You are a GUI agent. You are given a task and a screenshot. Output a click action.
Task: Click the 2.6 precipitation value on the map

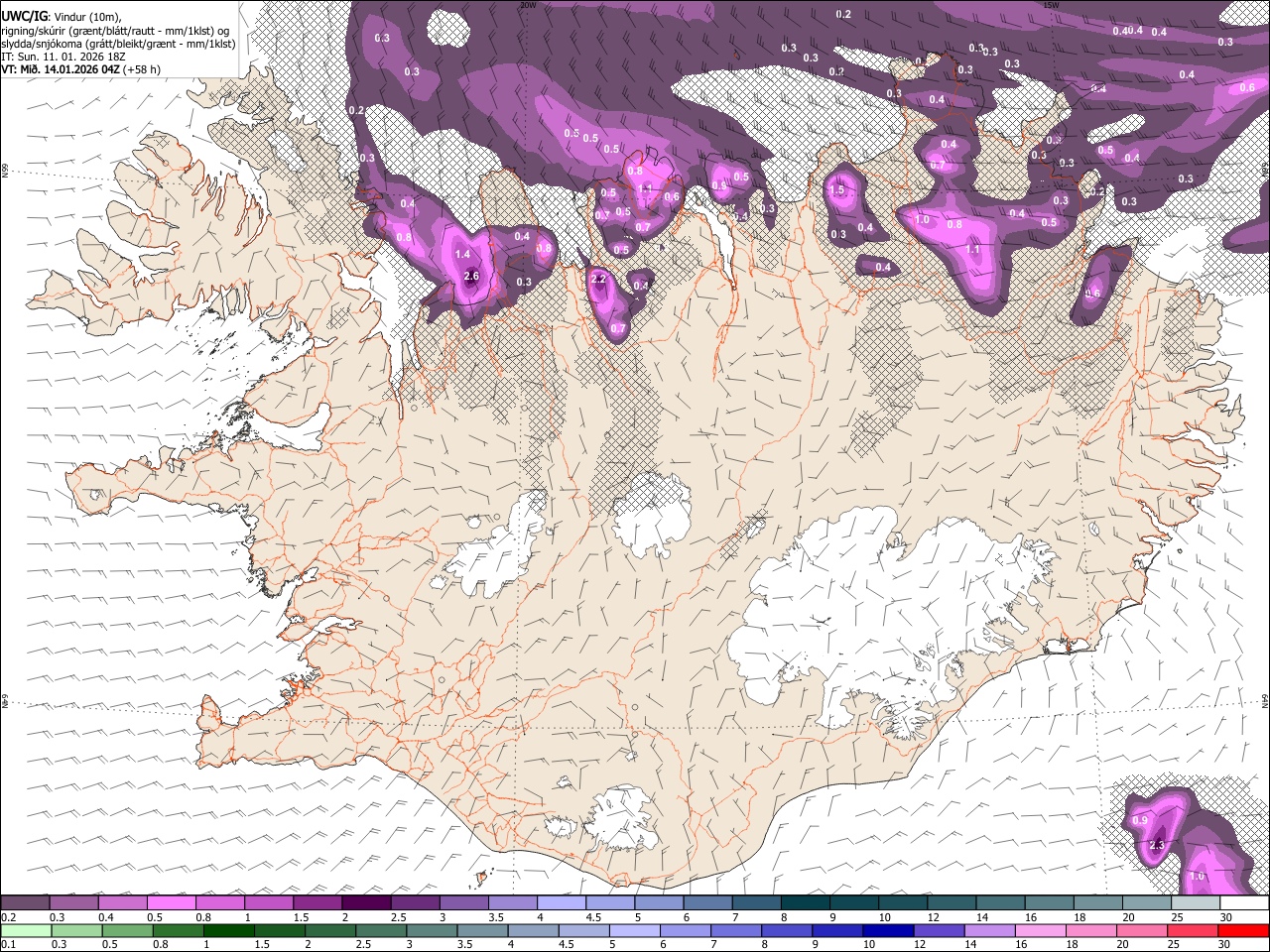pos(471,276)
